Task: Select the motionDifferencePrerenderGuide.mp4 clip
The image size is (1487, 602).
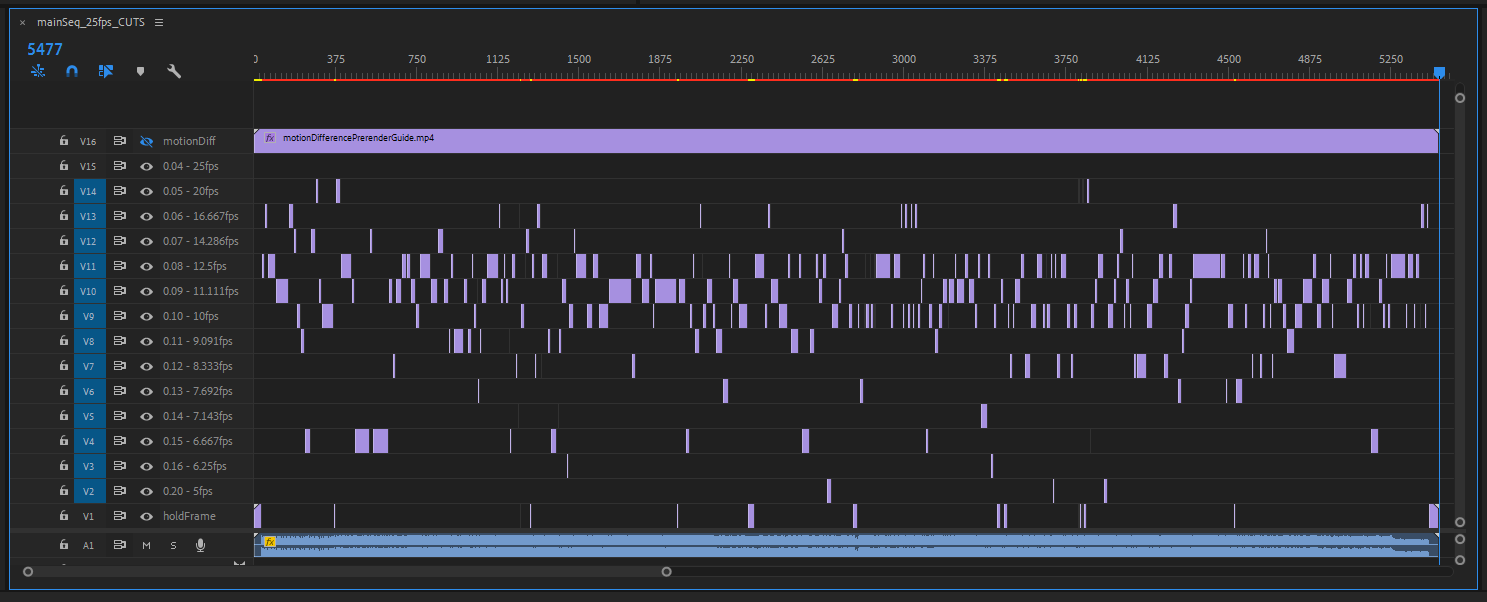Action: (800, 140)
